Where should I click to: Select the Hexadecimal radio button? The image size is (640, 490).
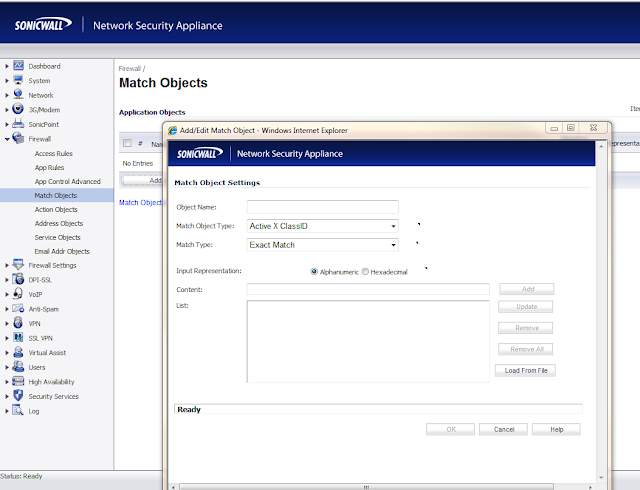pyautogui.click(x=365, y=271)
